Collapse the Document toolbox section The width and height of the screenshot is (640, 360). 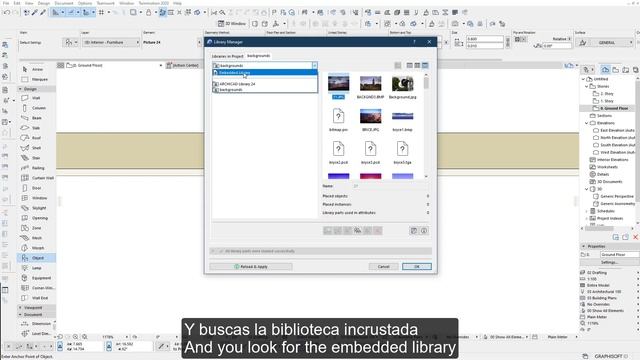20,315
